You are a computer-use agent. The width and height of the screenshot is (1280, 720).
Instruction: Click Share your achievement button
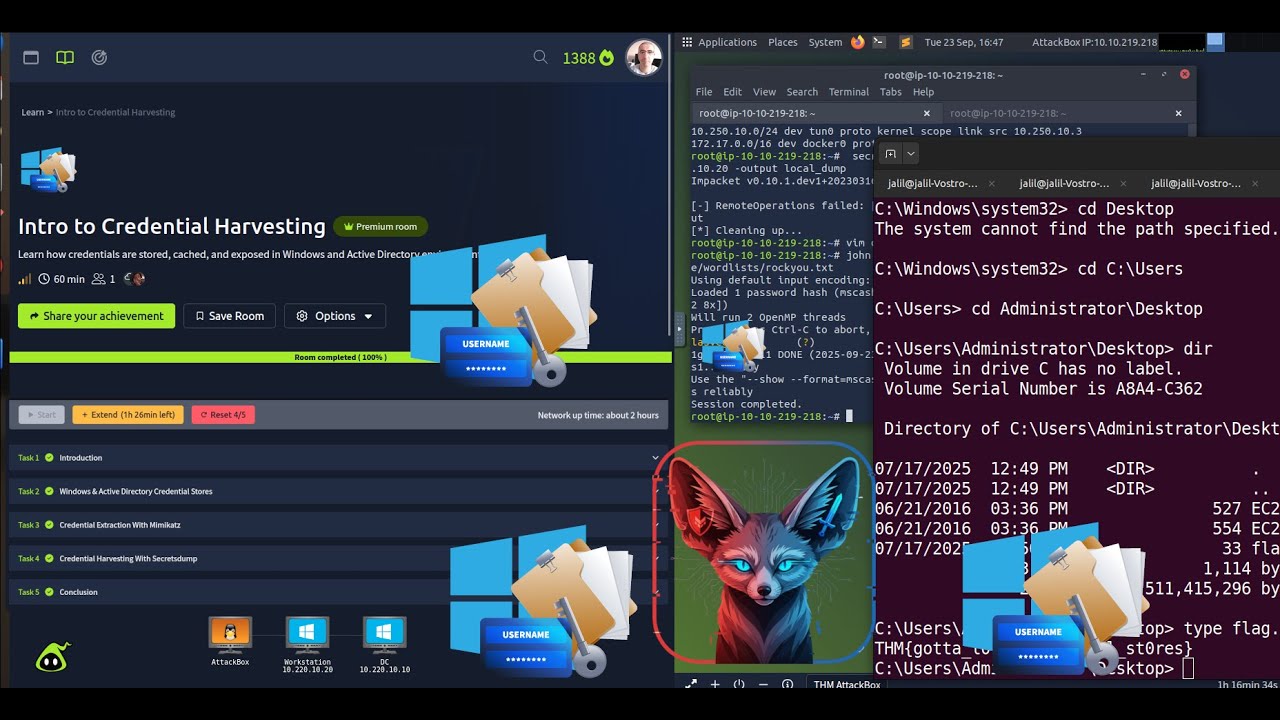coord(96,316)
